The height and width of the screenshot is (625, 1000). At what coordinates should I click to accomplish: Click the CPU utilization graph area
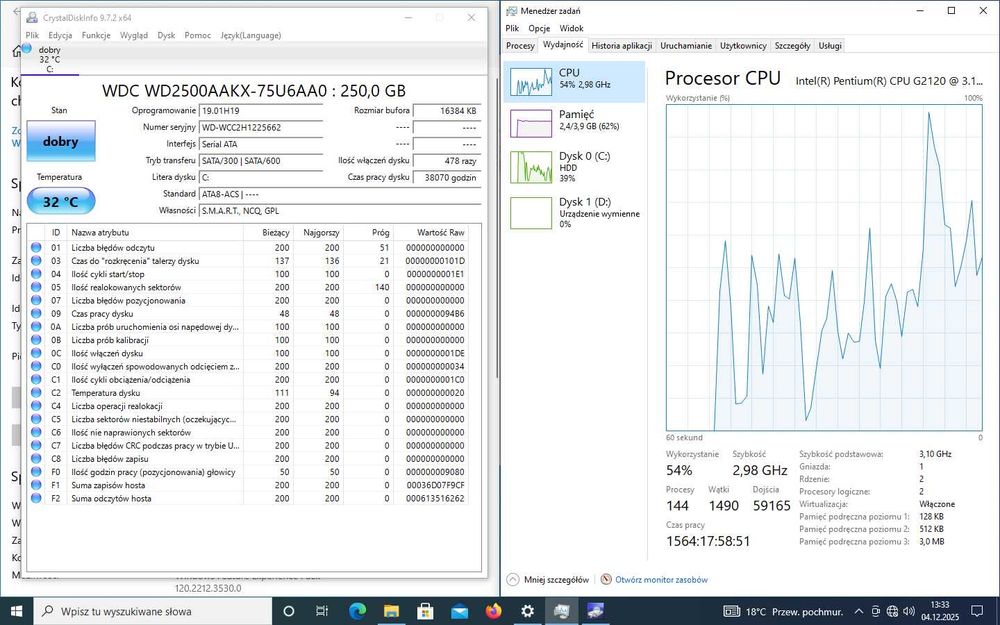[824, 268]
